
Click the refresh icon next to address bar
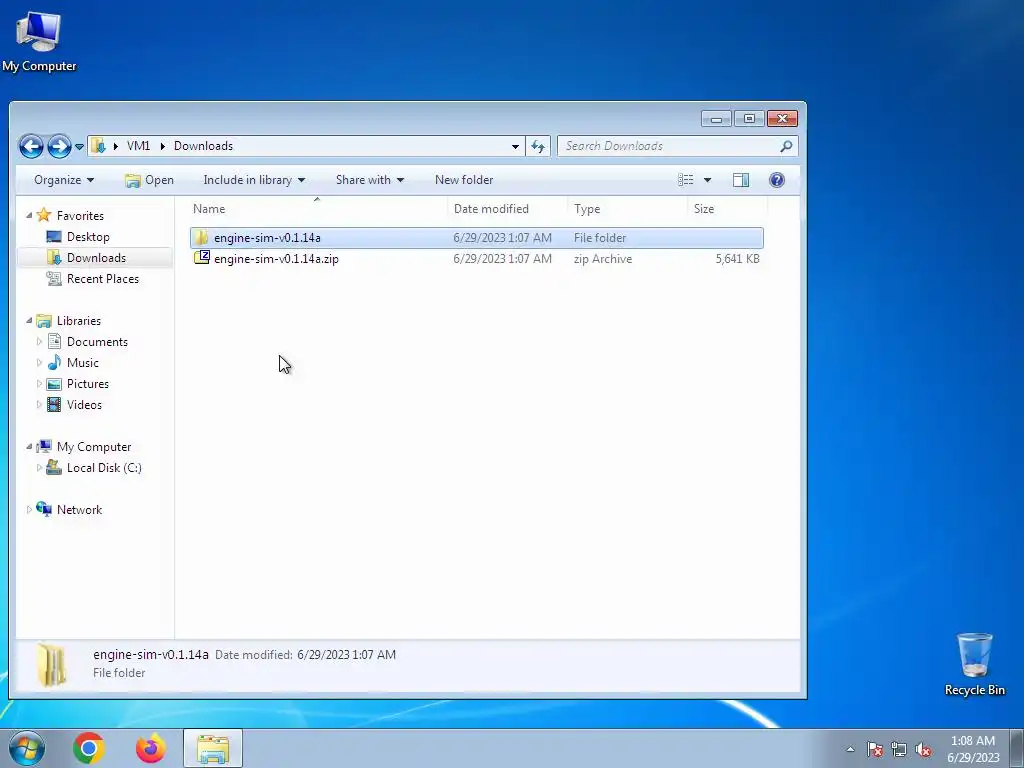click(537, 146)
